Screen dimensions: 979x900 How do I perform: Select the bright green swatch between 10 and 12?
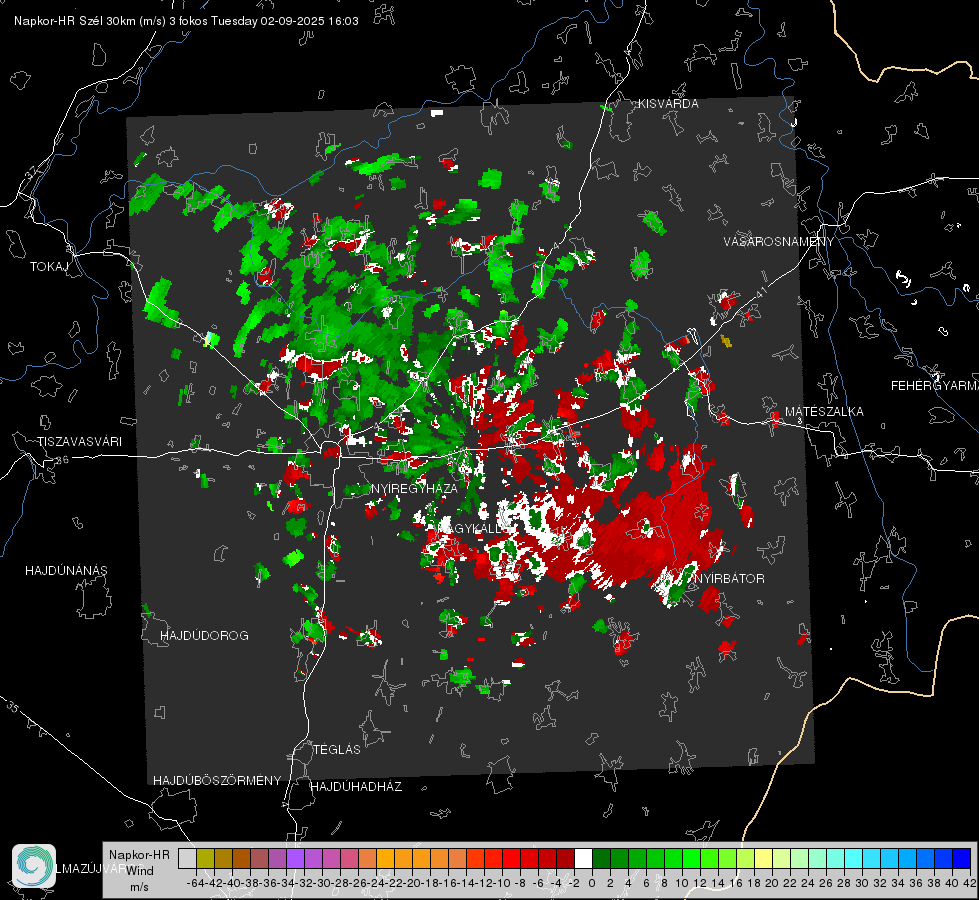pos(691,858)
